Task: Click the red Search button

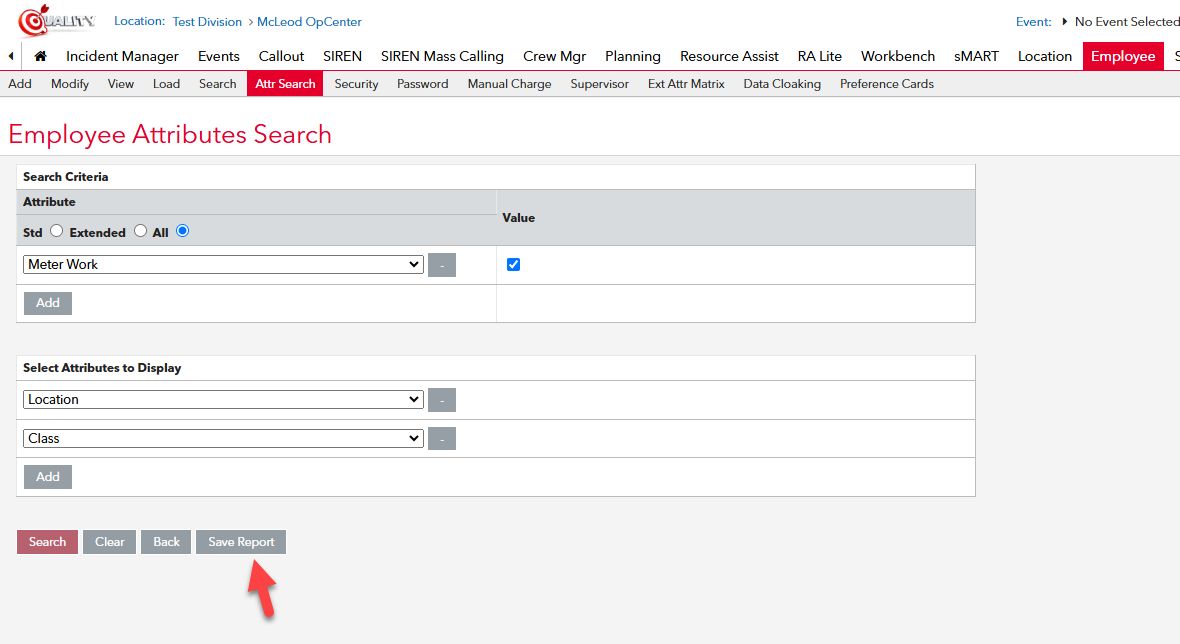Action: [x=47, y=542]
